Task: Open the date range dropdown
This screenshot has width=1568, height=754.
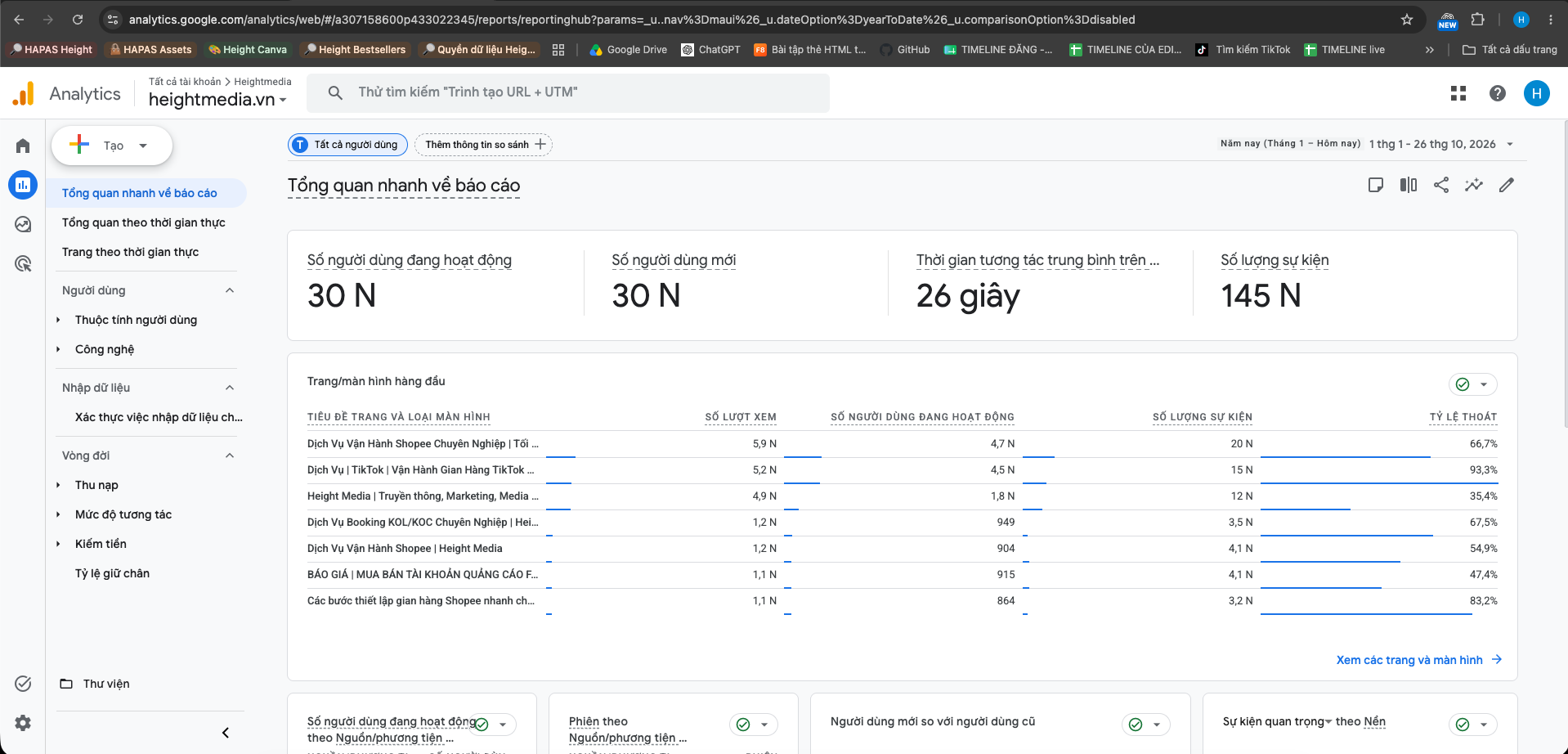Action: (1440, 144)
